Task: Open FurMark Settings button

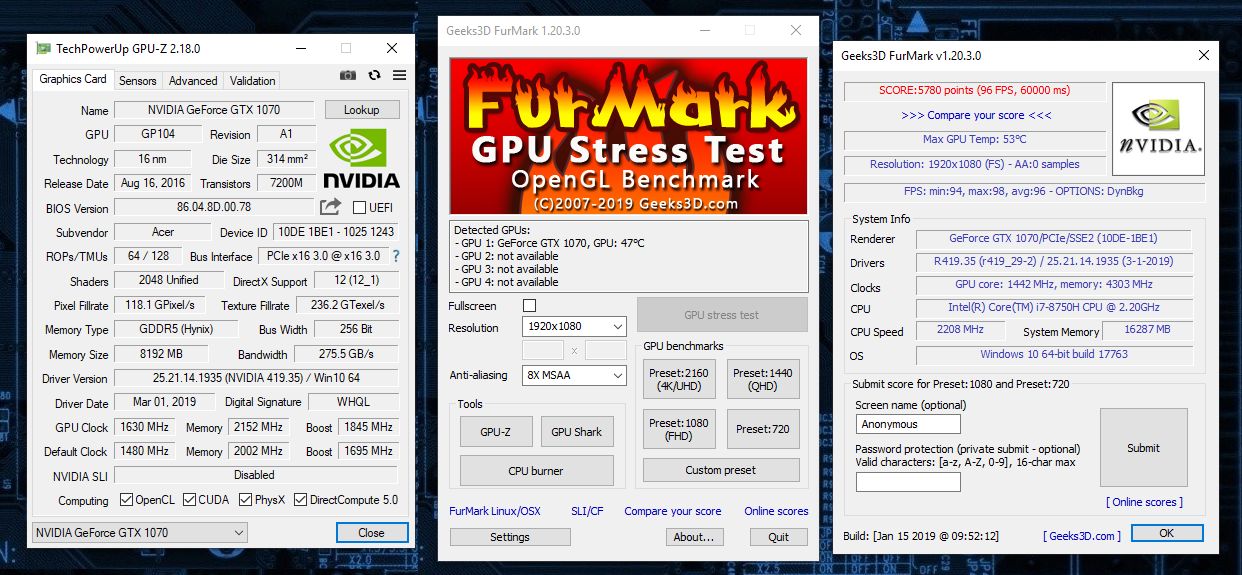Action: coord(510,537)
